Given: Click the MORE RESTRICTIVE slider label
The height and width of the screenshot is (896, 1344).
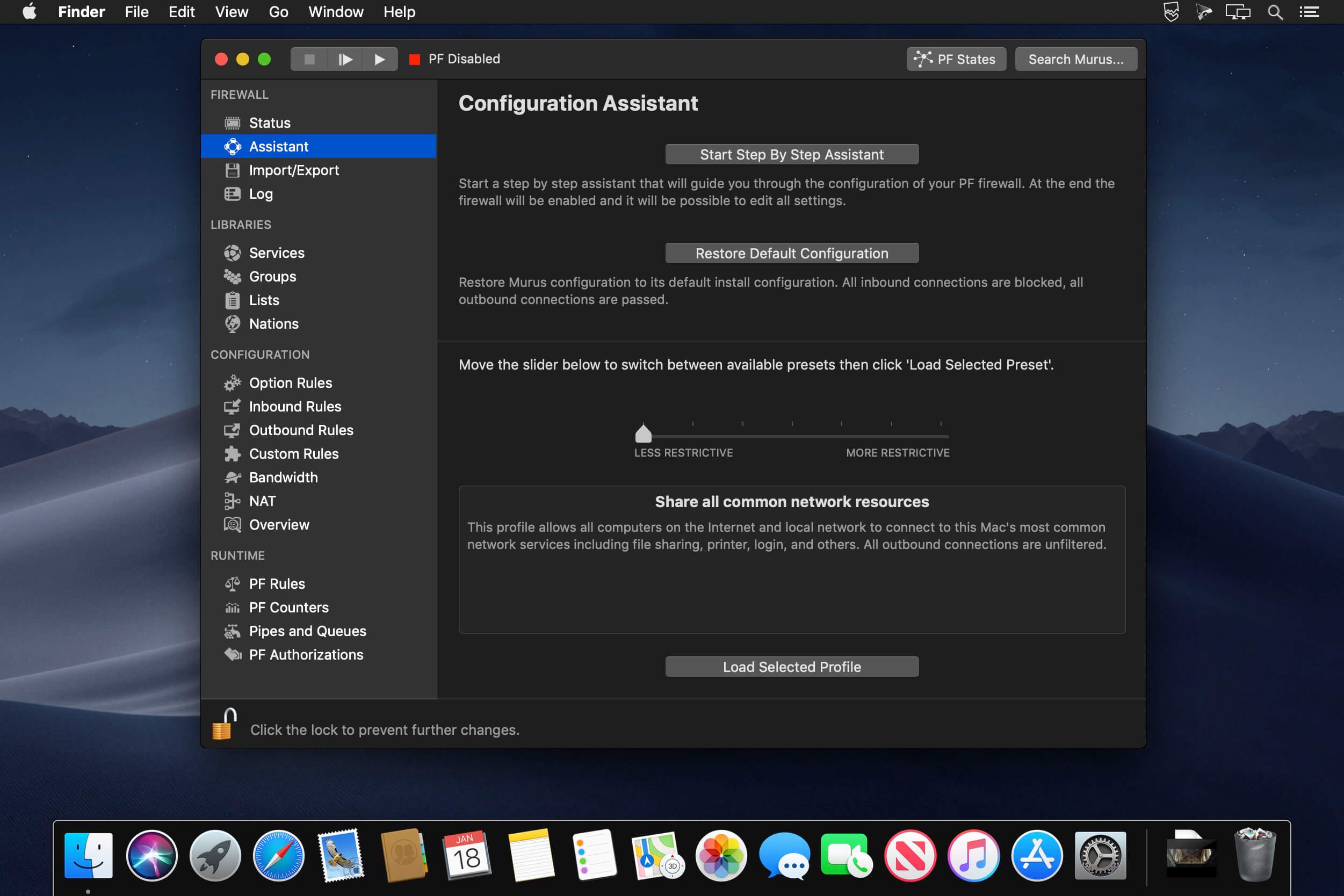Looking at the screenshot, I should pyautogui.click(x=898, y=453).
